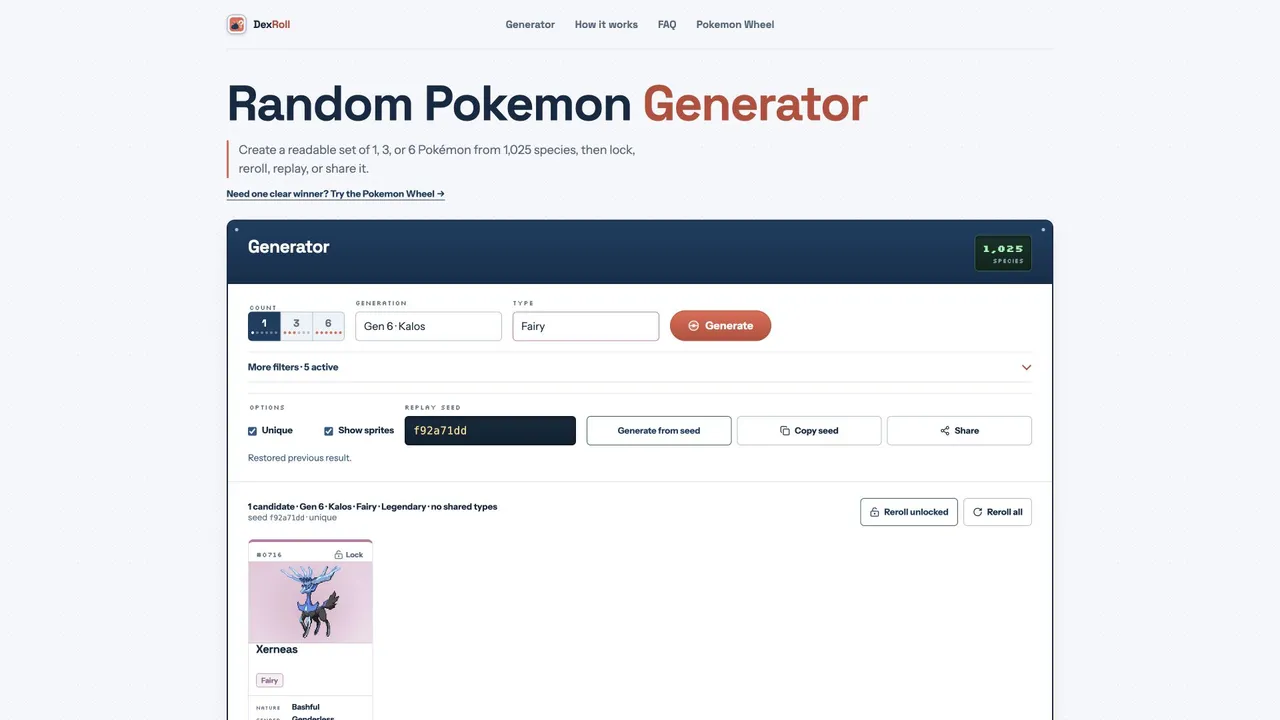
Task: Open the Type dropdown showing Fairy
Action: click(x=586, y=326)
